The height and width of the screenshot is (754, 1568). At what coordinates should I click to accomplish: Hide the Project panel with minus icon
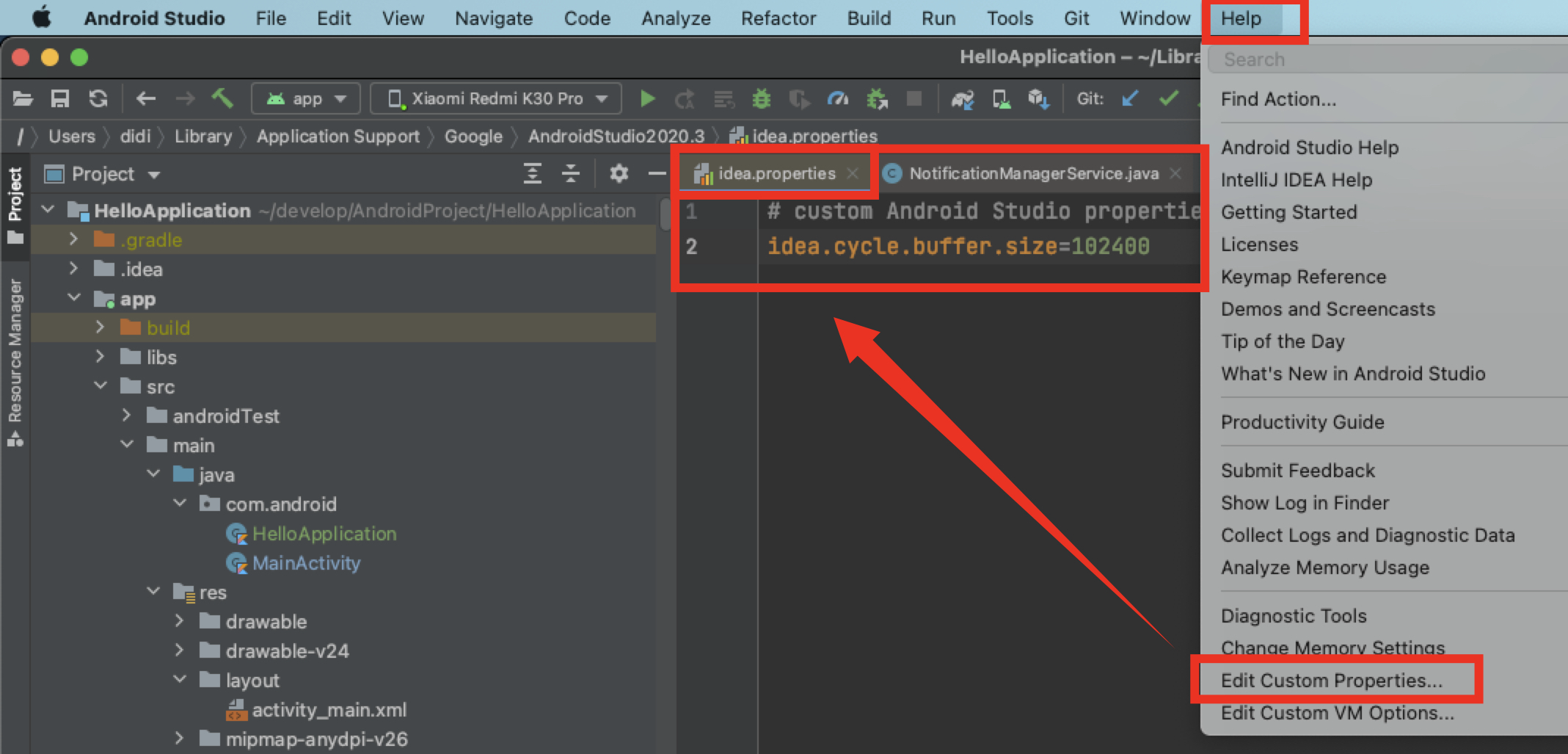(x=657, y=174)
